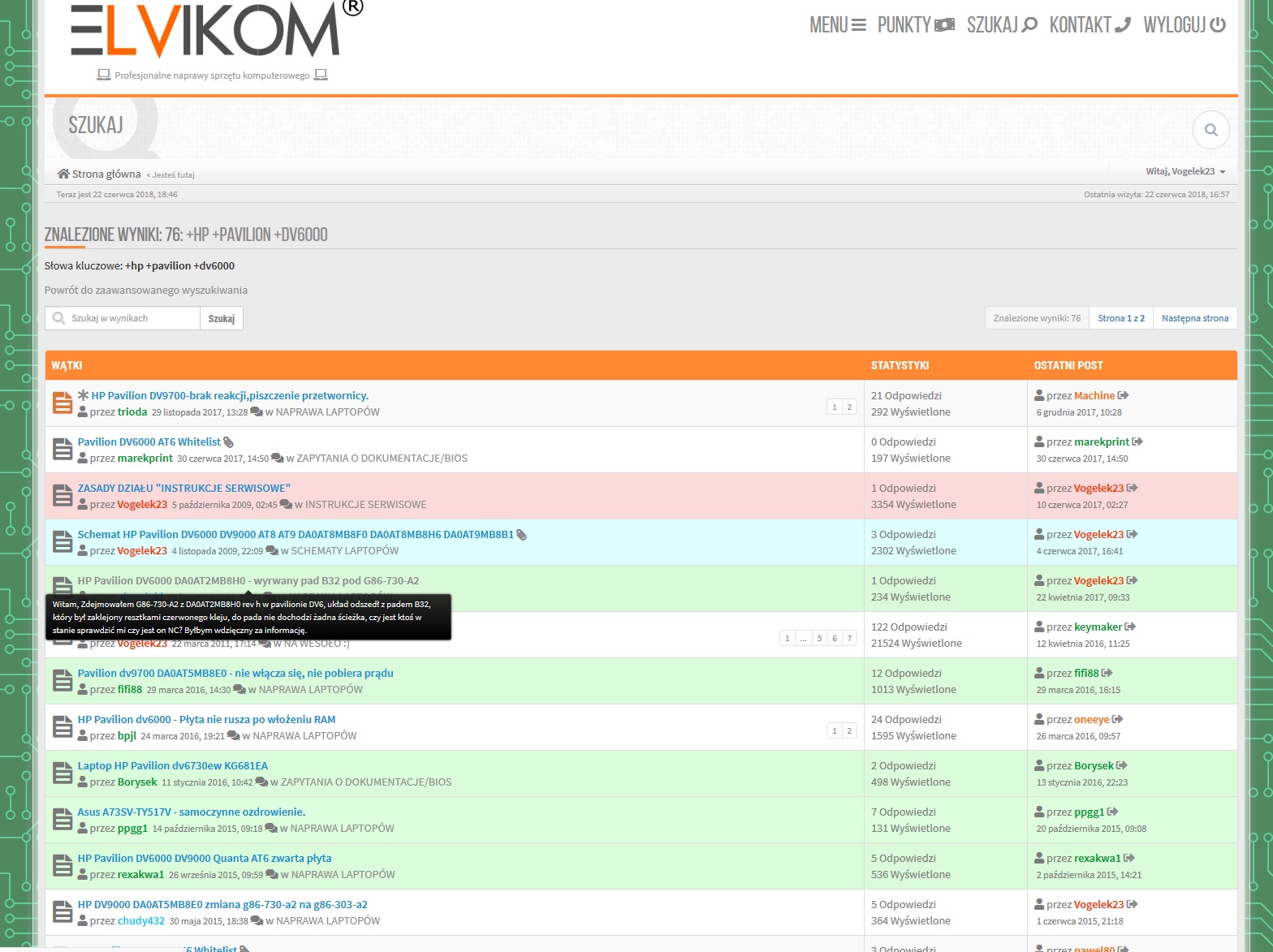Viewport: 1273px width, 952px height.
Task: Open the PUNKTY menu item
Action: coord(916,25)
